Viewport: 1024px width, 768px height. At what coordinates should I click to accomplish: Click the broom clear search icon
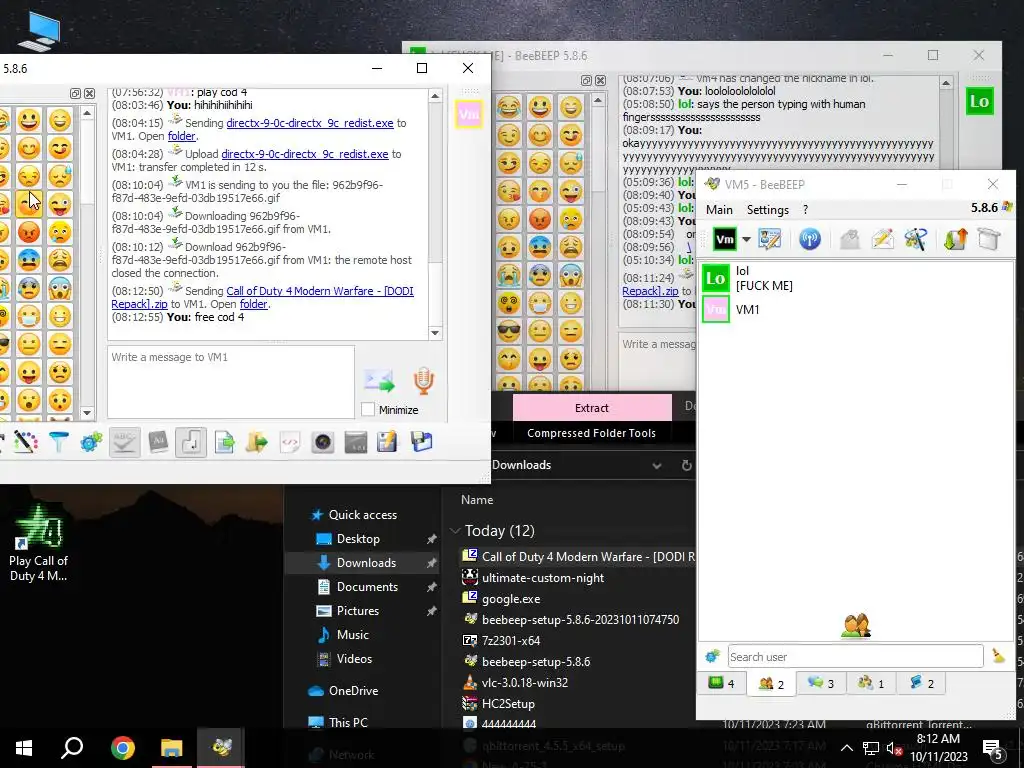point(998,656)
